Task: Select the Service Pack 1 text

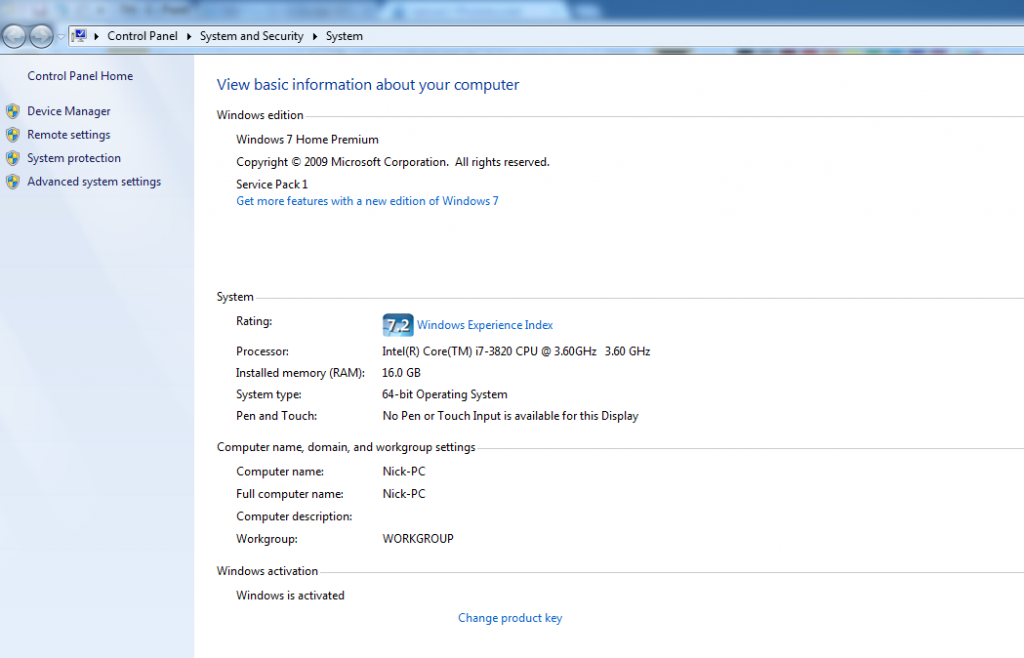Action: click(x=272, y=184)
